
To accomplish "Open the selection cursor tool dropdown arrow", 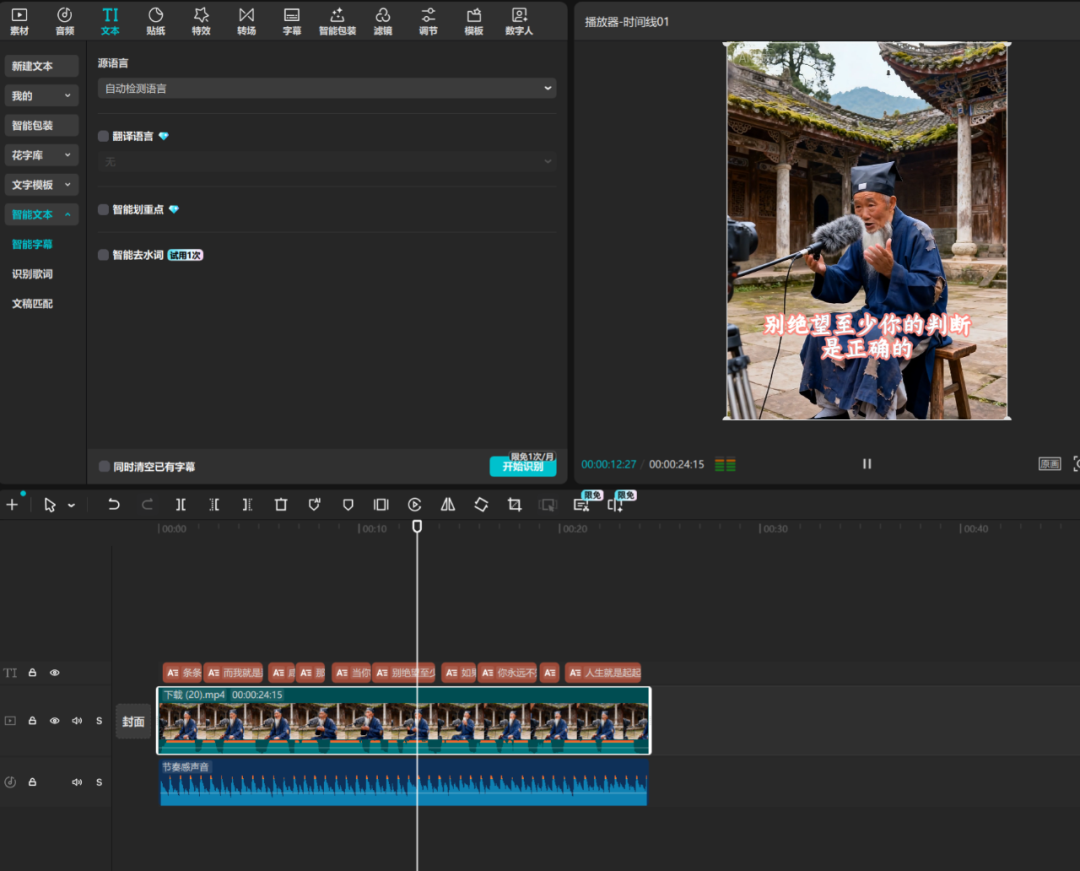I will click(x=71, y=506).
